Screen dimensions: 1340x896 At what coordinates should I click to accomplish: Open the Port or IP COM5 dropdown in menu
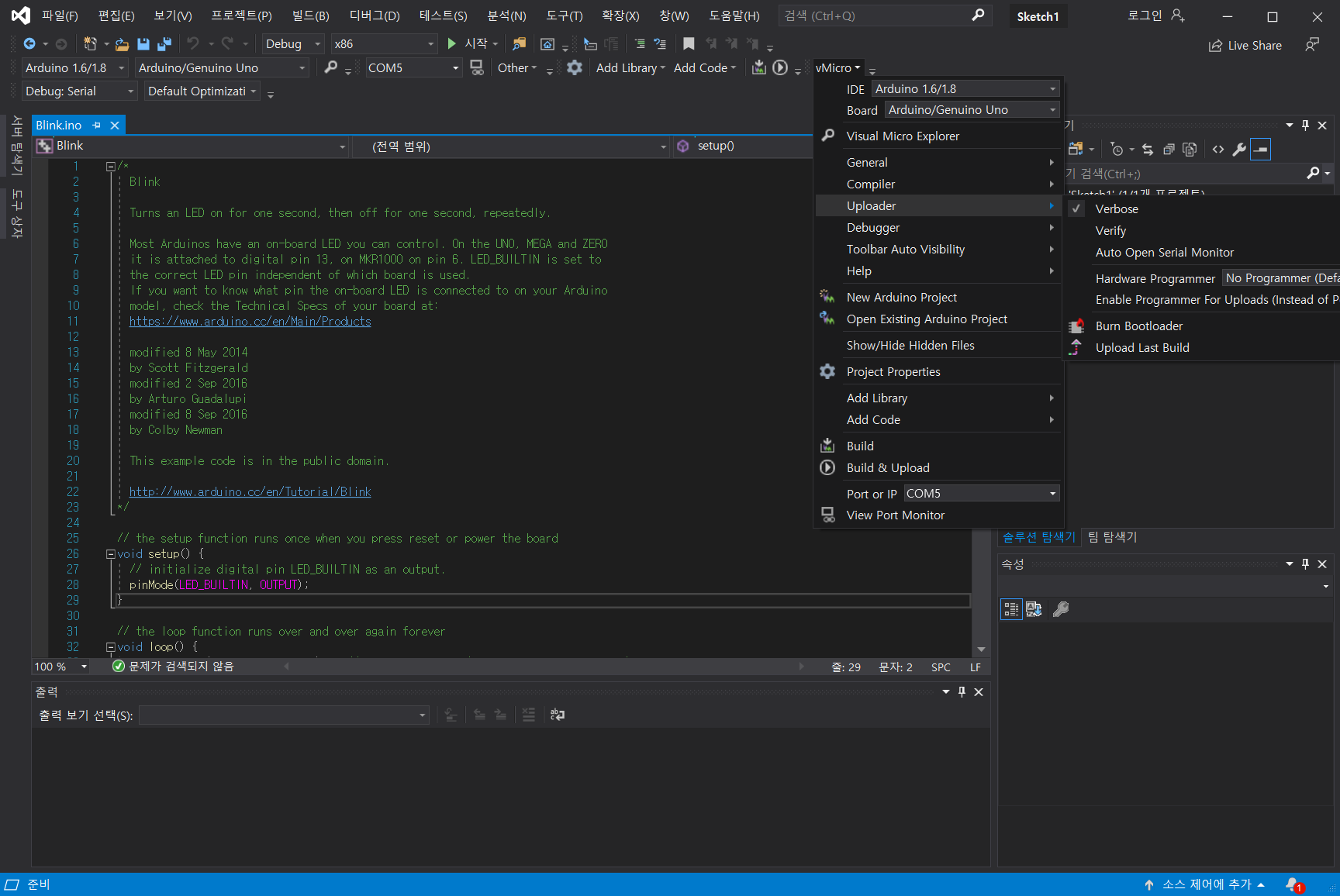(x=981, y=494)
